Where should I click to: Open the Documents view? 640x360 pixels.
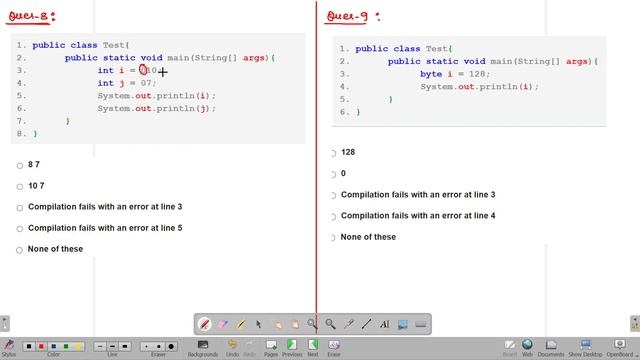click(x=551, y=348)
